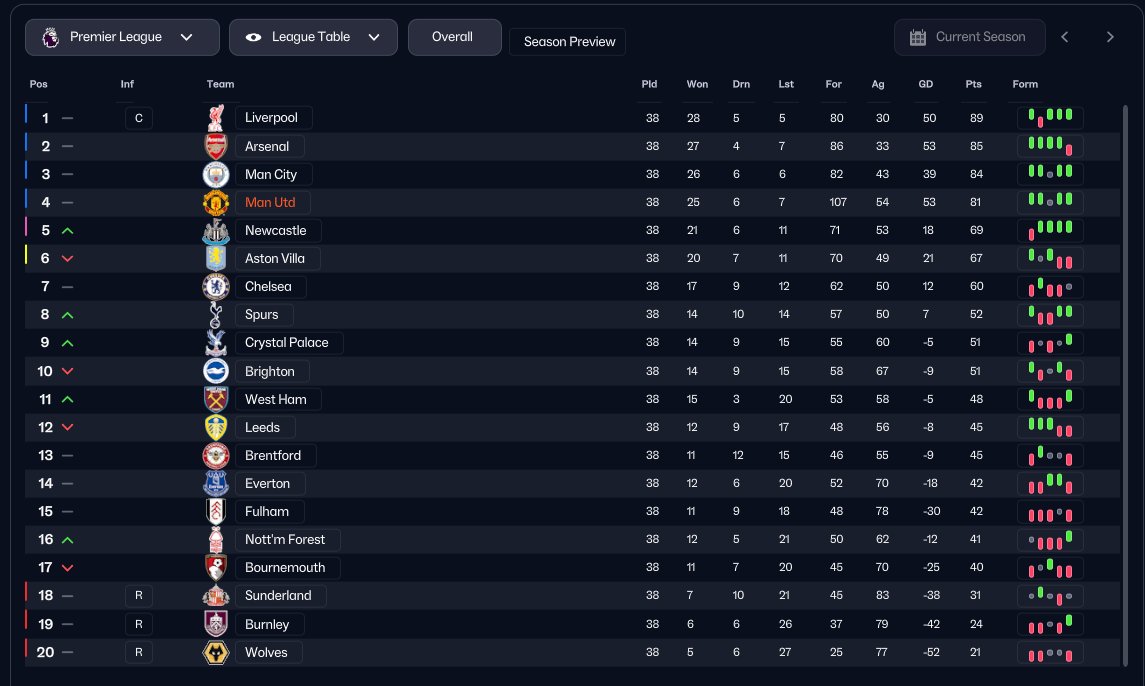Select the Overall table filter

(x=454, y=37)
